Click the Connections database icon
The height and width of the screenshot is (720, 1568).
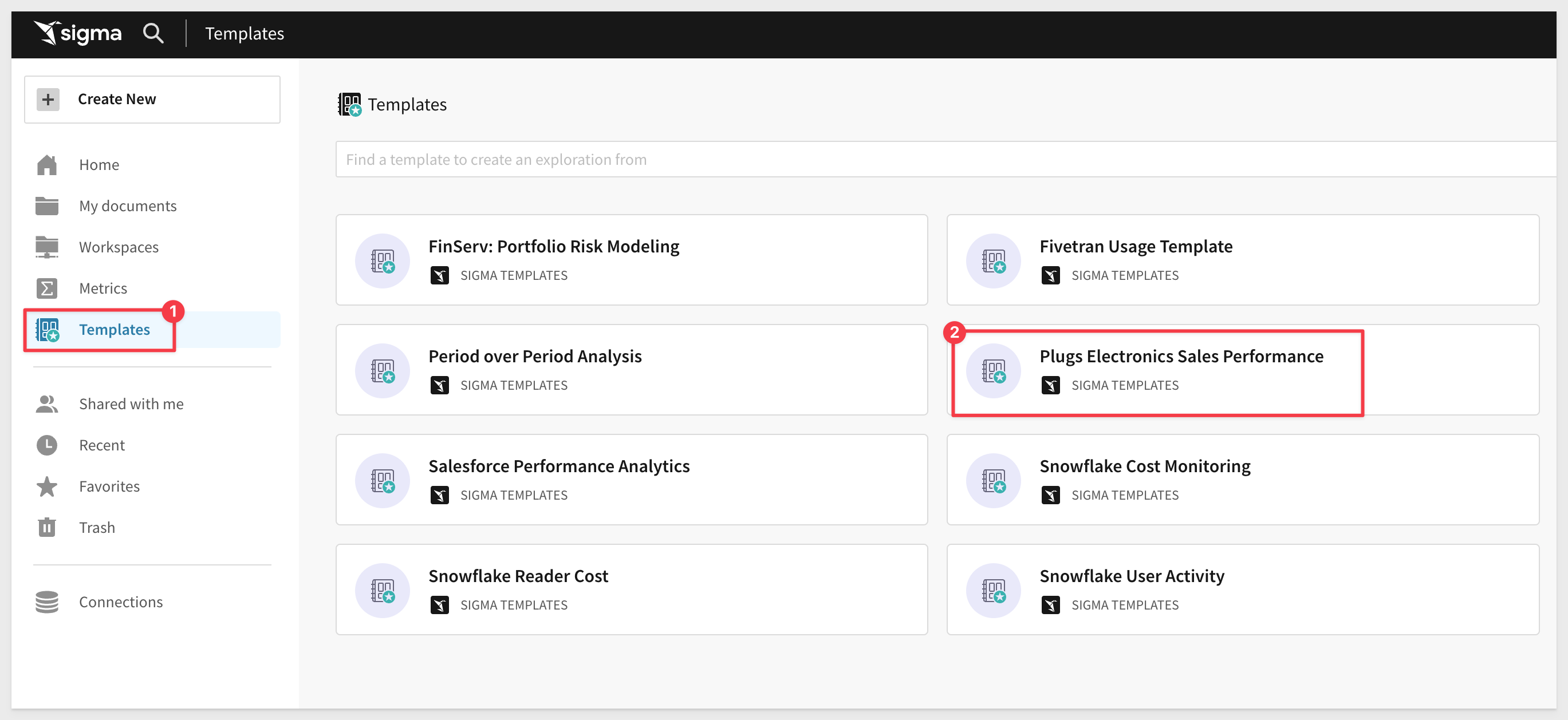point(47,602)
